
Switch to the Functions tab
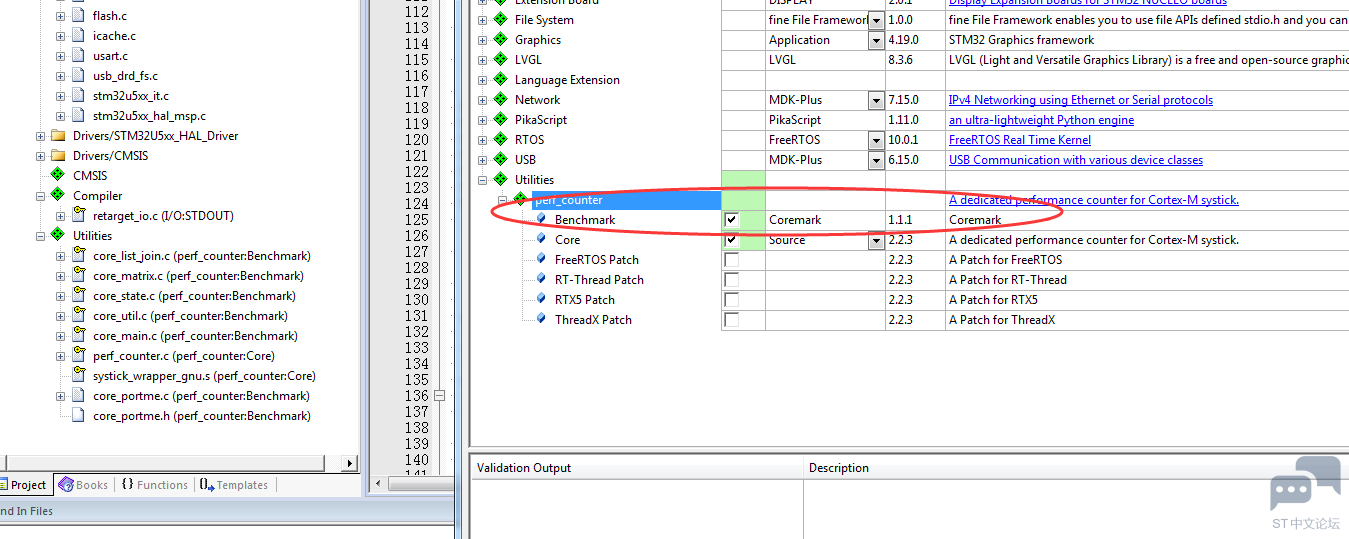click(x=154, y=485)
